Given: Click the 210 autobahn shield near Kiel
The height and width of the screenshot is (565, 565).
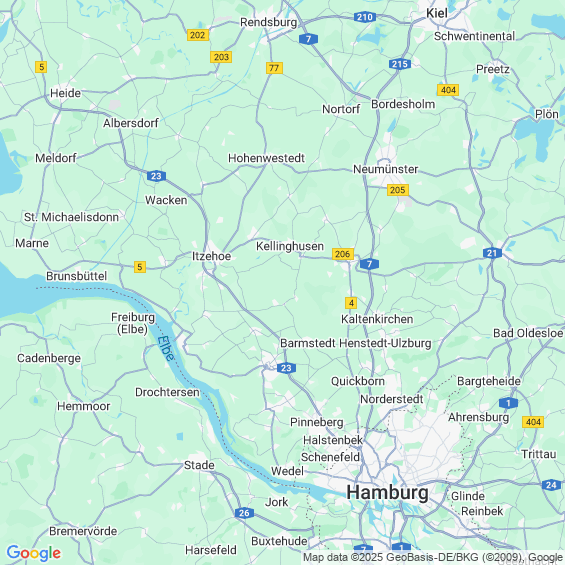Looking at the screenshot, I should pyautogui.click(x=365, y=17).
